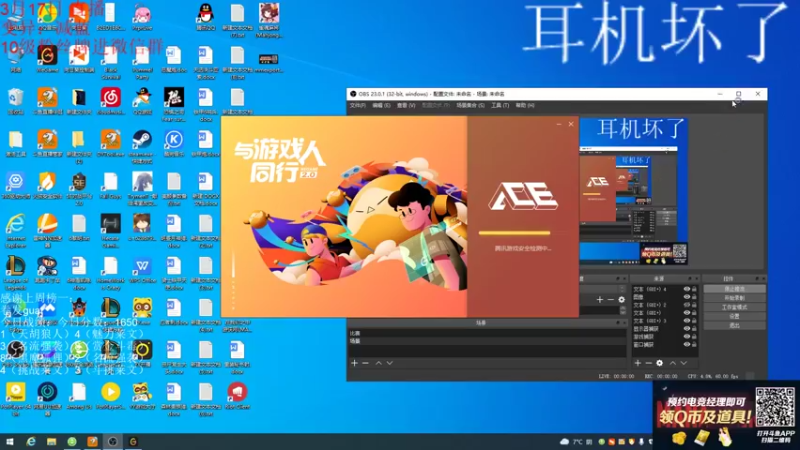Add a new scene with plus icon
This screenshot has height=450, width=800.
(355, 363)
